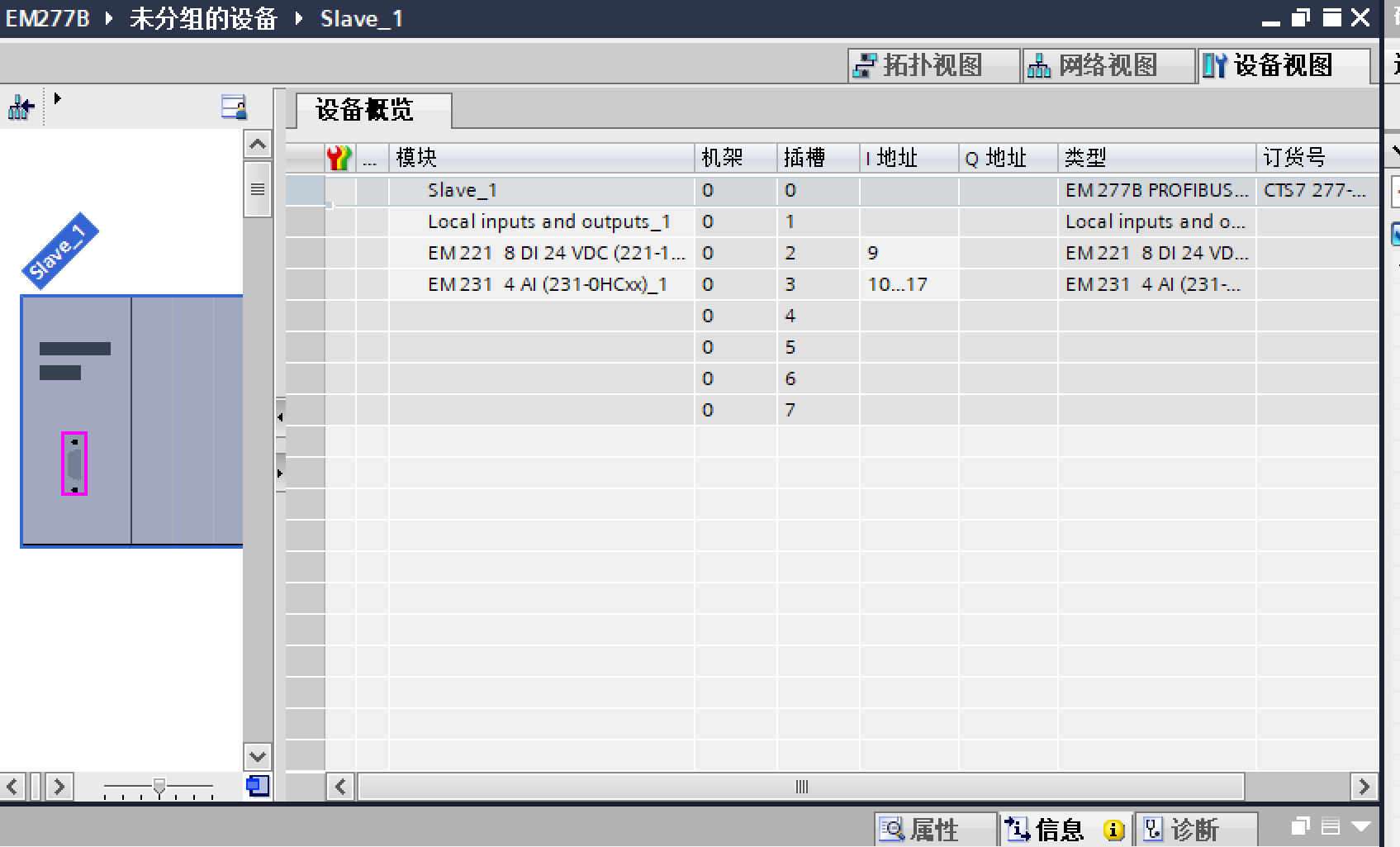Screen dimensions: 1400x847
Task: Switch to the 拓扑视图 tab
Action: pyautogui.click(x=933, y=65)
